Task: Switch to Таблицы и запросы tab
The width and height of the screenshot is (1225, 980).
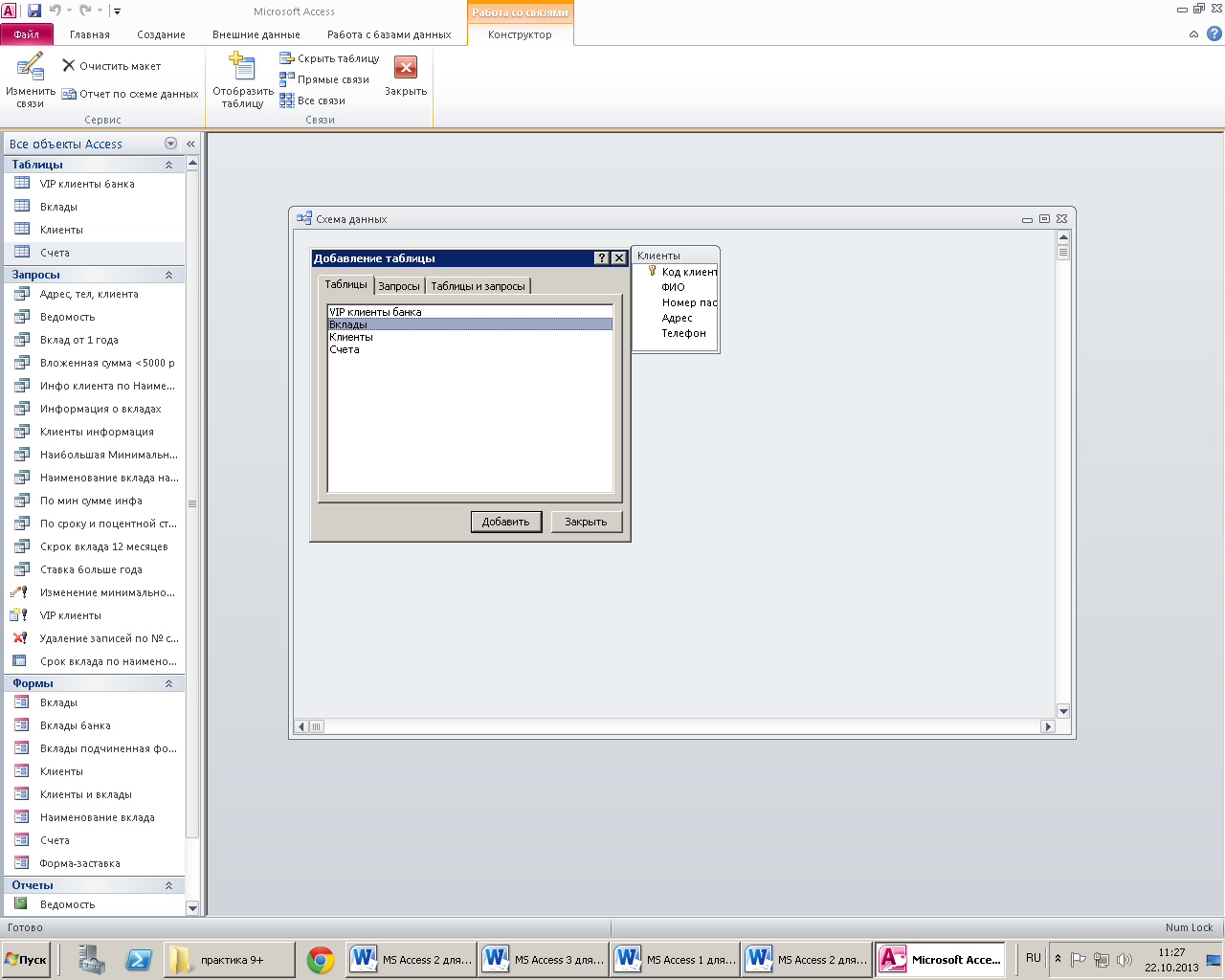Action: [478, 286]
